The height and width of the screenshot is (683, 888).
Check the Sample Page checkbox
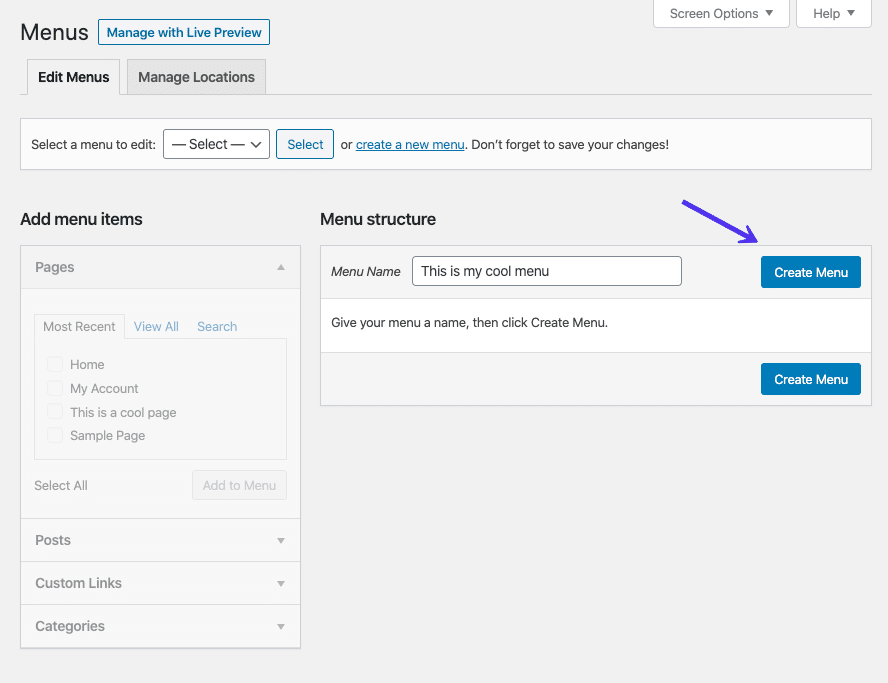pos(54,436)
